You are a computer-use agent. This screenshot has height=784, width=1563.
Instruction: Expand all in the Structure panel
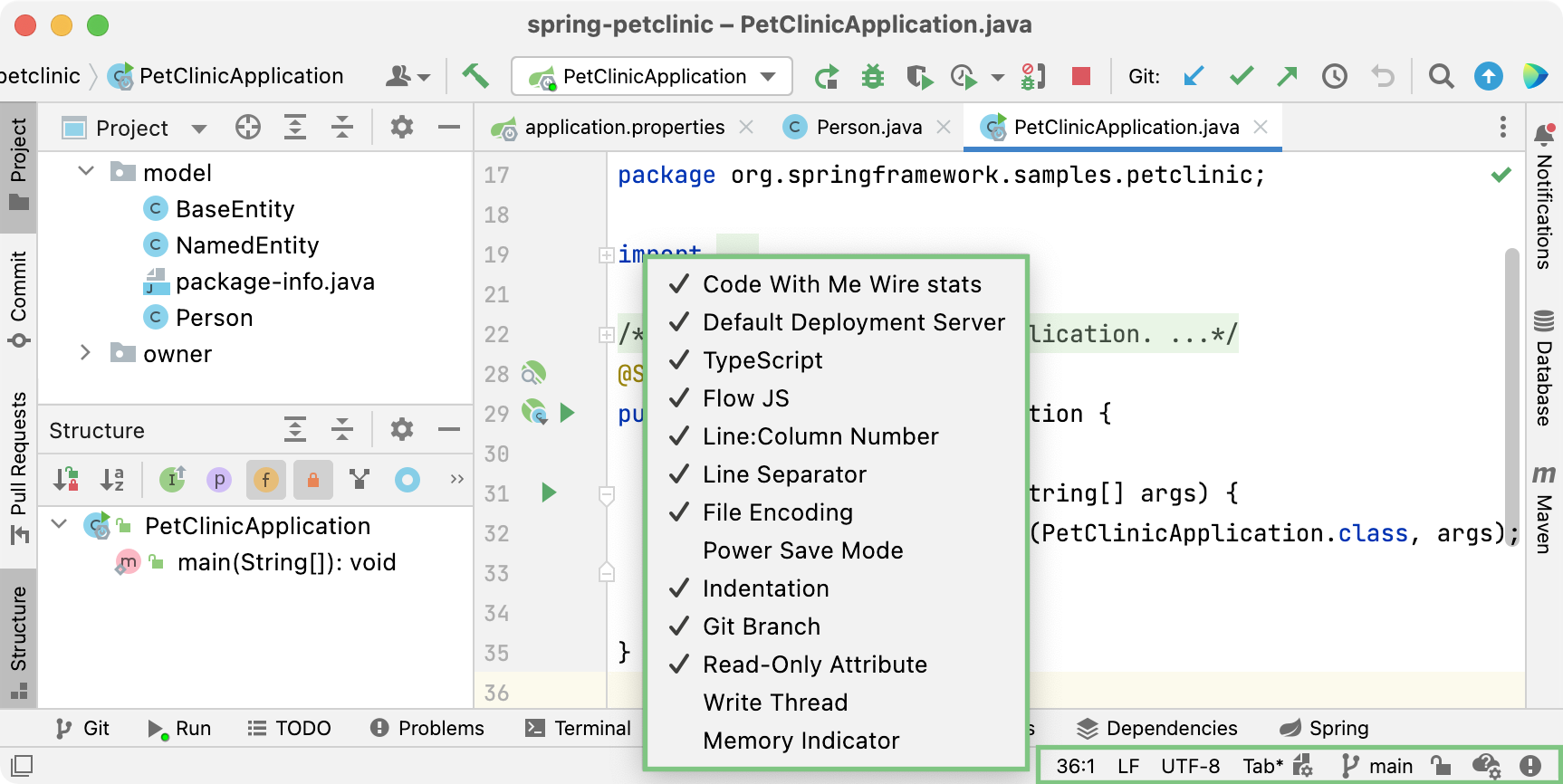click(295, 429)
